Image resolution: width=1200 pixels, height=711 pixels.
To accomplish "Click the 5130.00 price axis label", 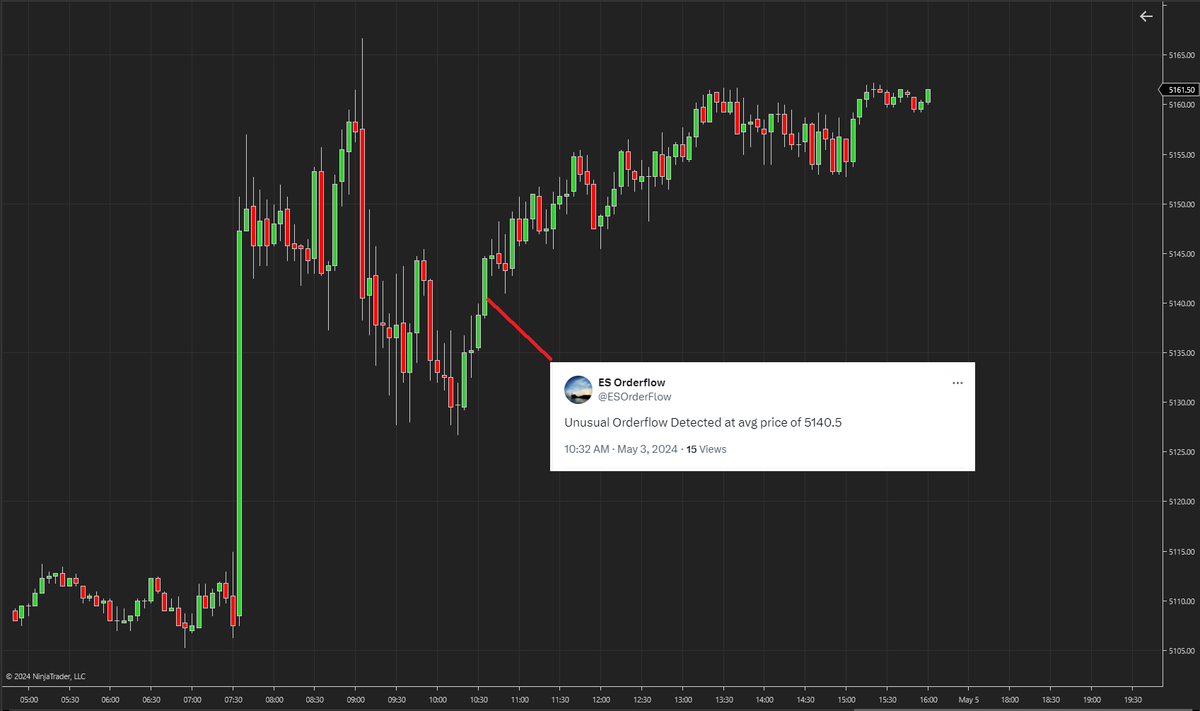I will click(x=1181, y=403).
